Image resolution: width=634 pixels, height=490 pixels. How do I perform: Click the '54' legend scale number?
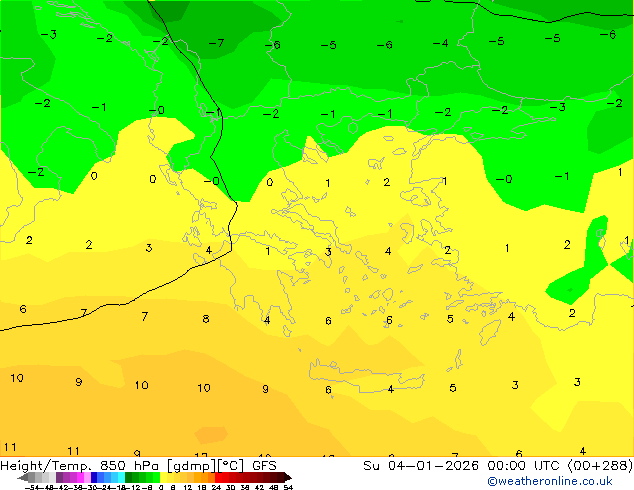288,487
